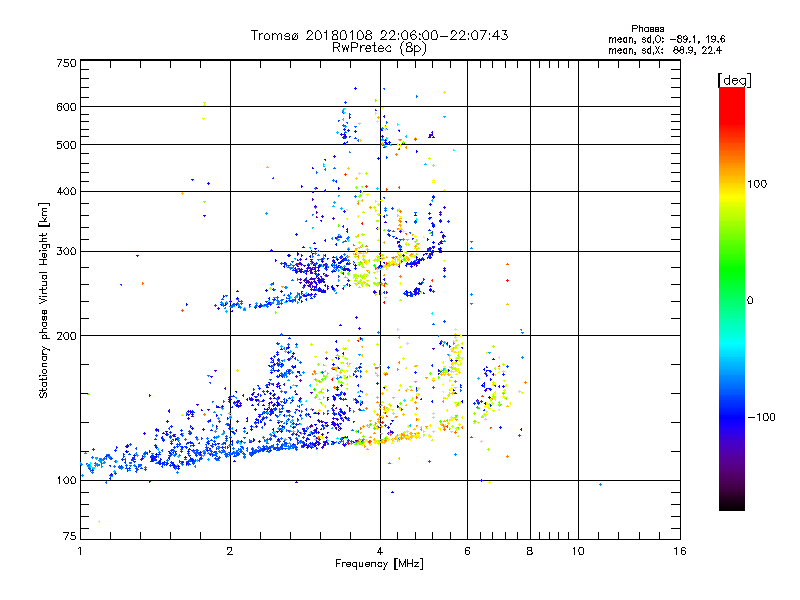Click the y-axis label '600'
Screen dimensions: 800x600
tap(66, 107)
